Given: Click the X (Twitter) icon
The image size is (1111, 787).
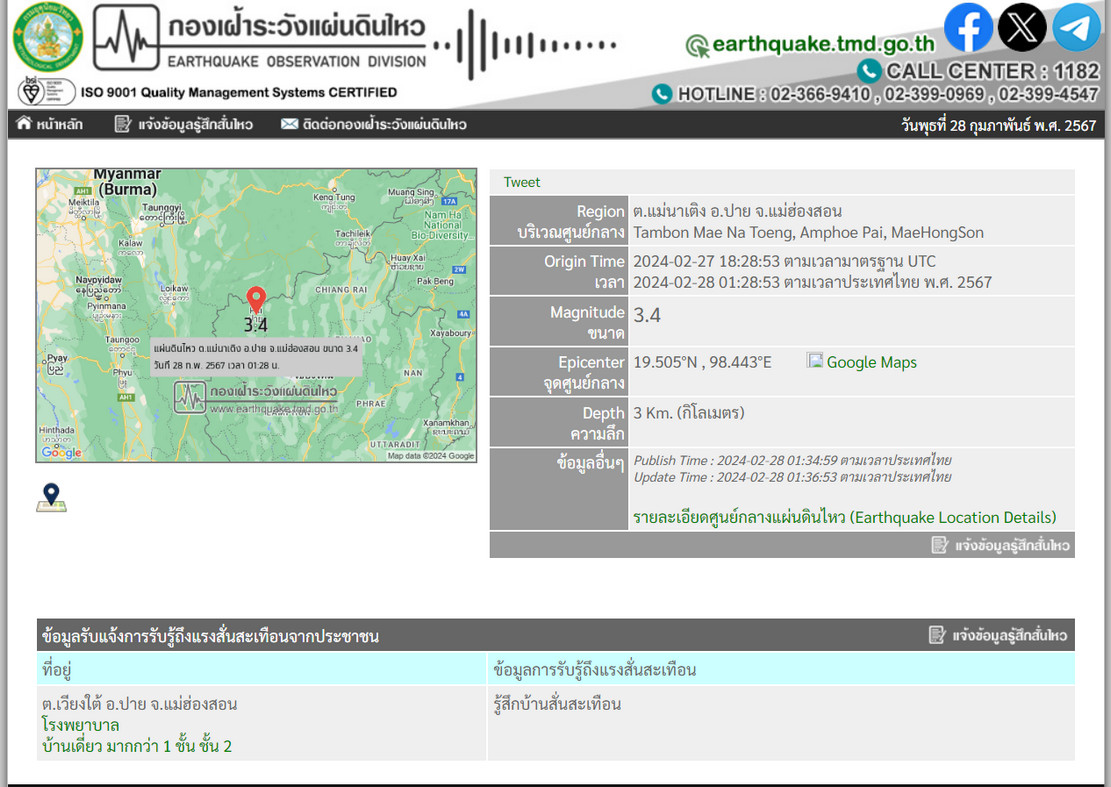Looking at the screenshot, I should (x=1022, y=28).
